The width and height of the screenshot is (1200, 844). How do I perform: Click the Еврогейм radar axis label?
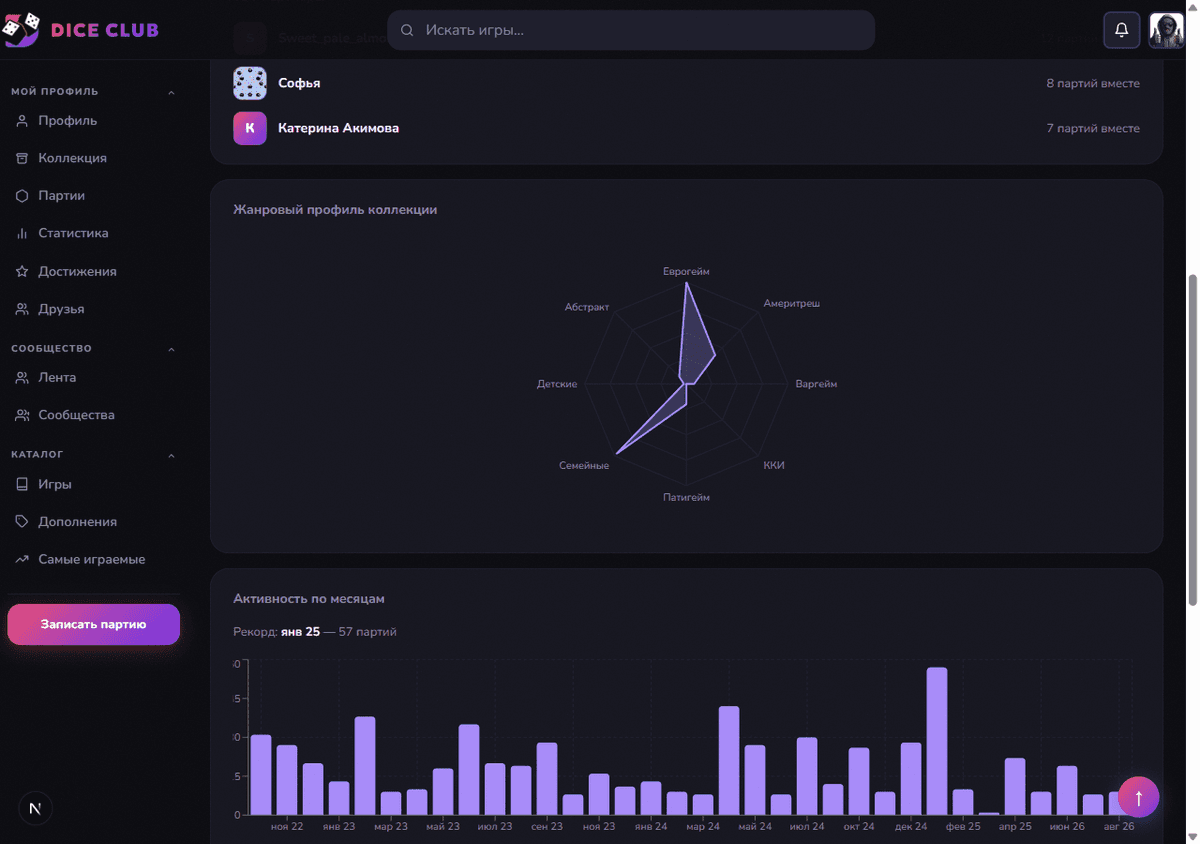pyautogui.click(x=686, y=271)
